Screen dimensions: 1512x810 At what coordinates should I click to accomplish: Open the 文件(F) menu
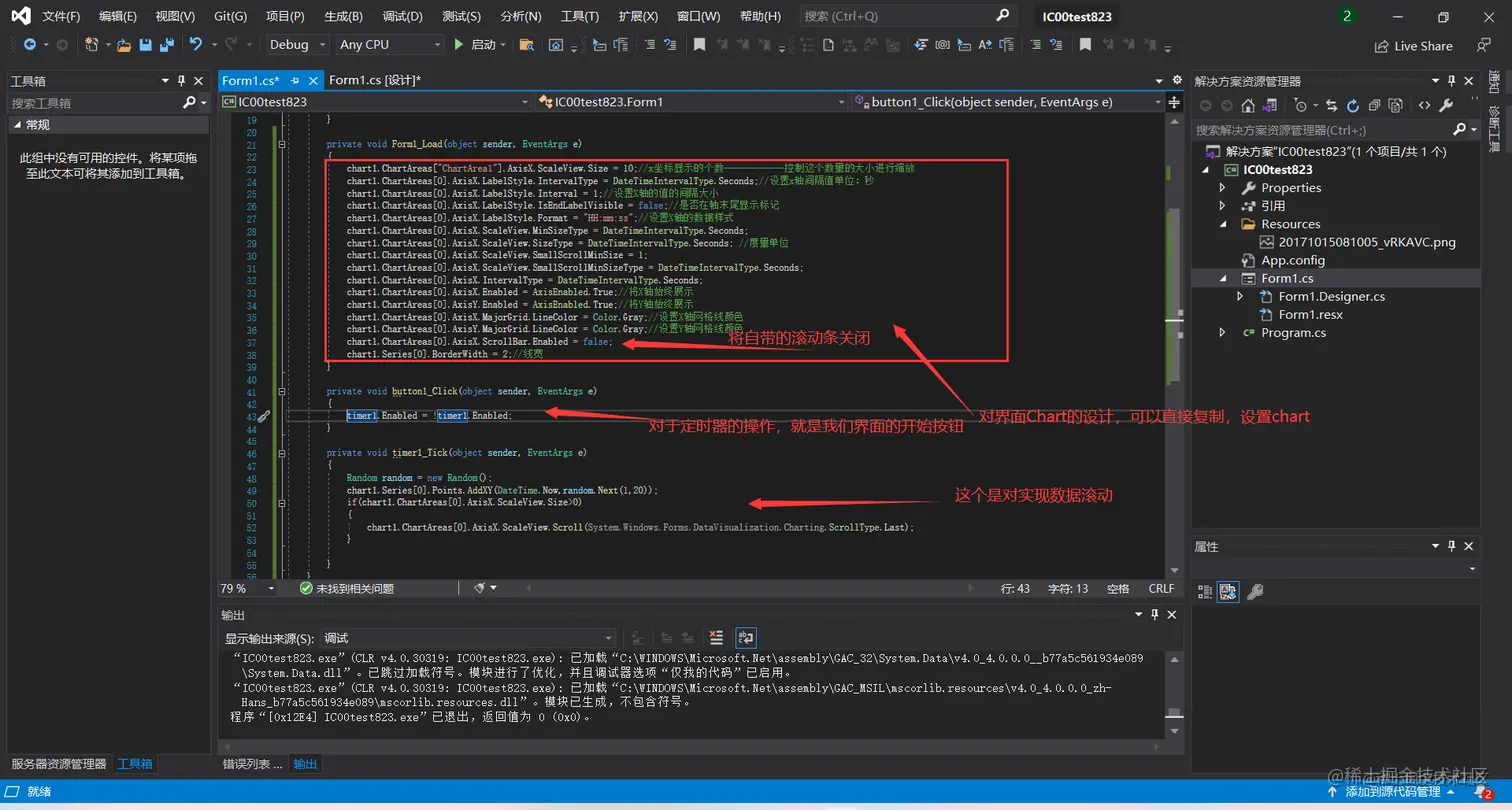[61, 17]
